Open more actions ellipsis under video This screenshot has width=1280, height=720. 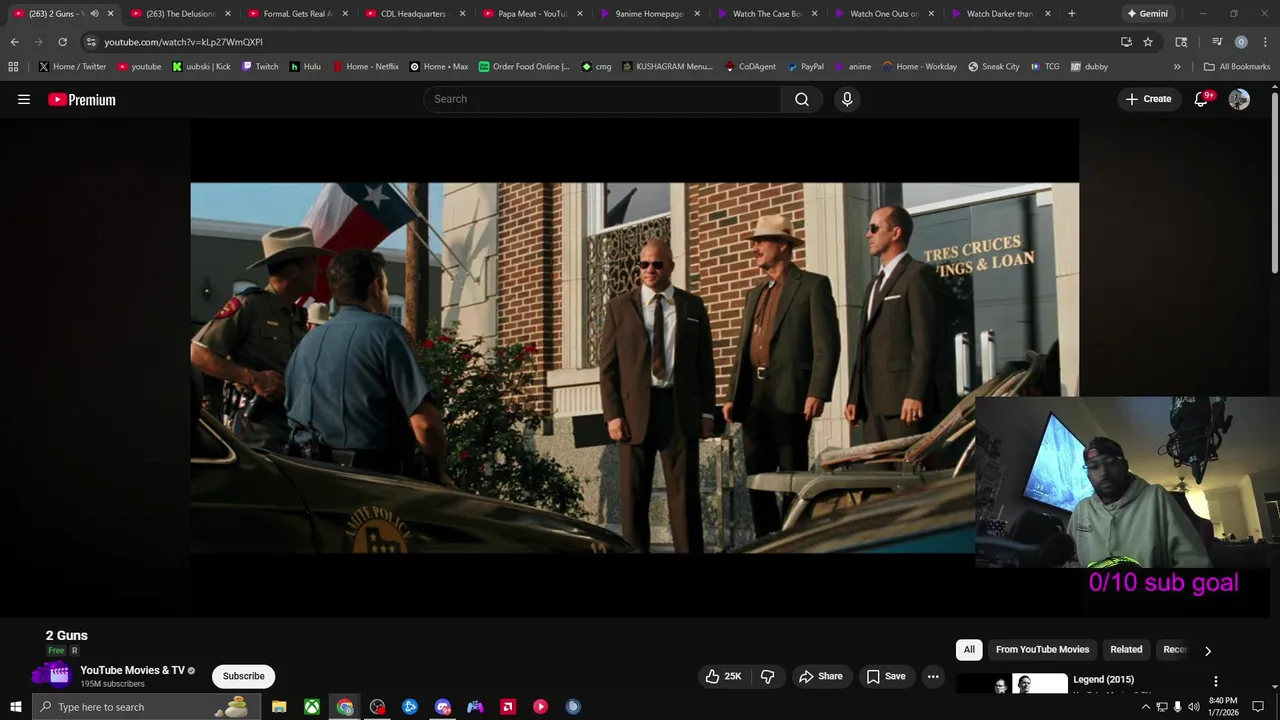(933, 676)
